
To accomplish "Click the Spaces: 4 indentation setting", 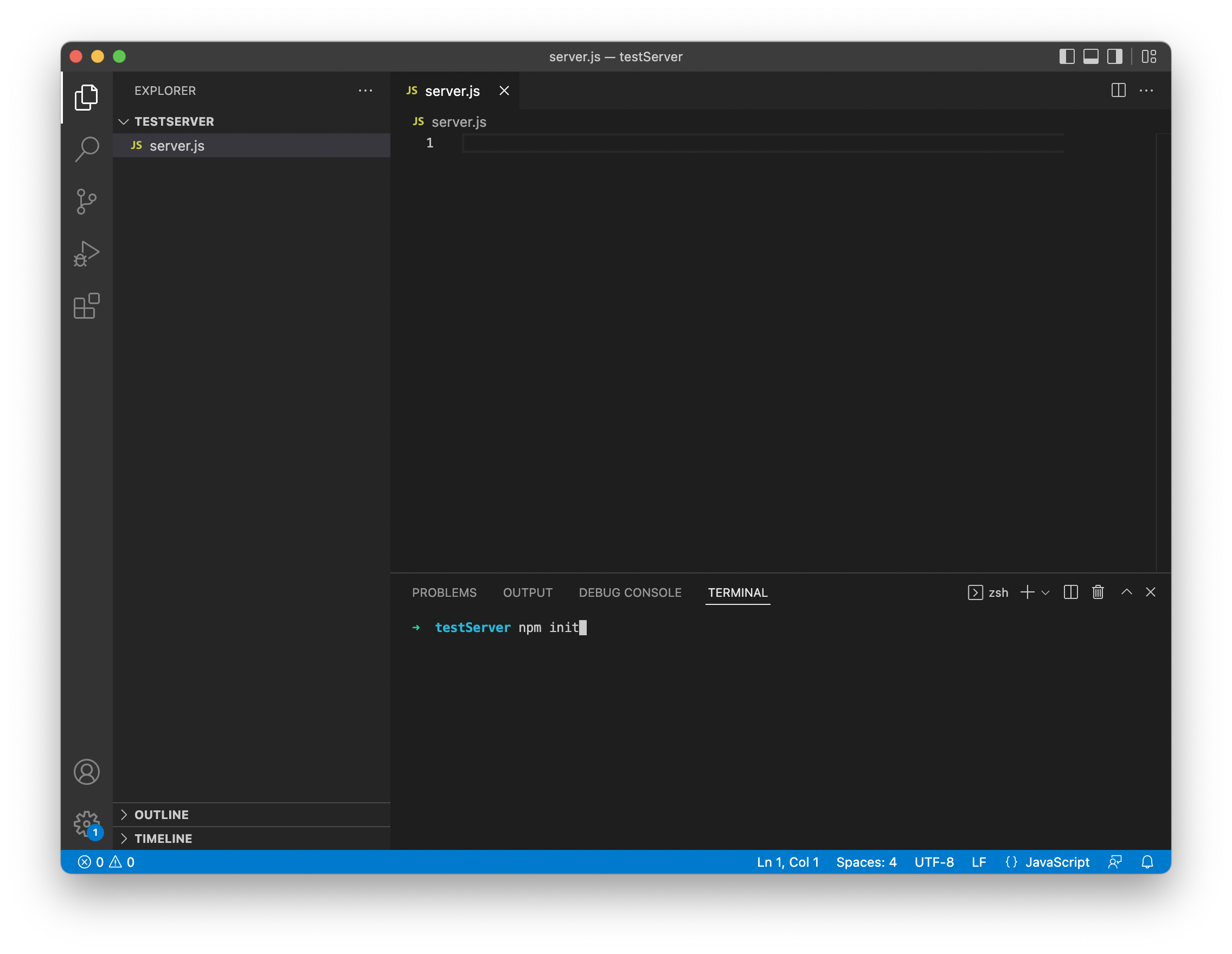I will click(866, 862).
